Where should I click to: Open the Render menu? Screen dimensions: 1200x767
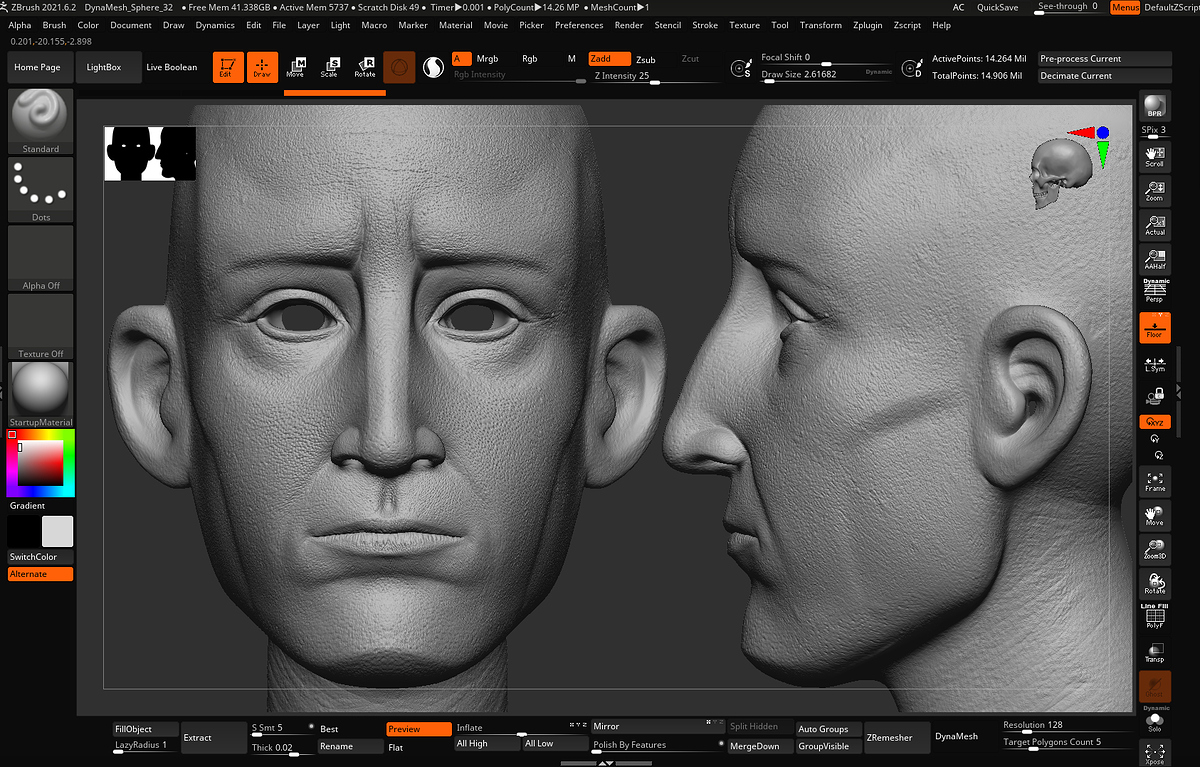click(629, 25)
